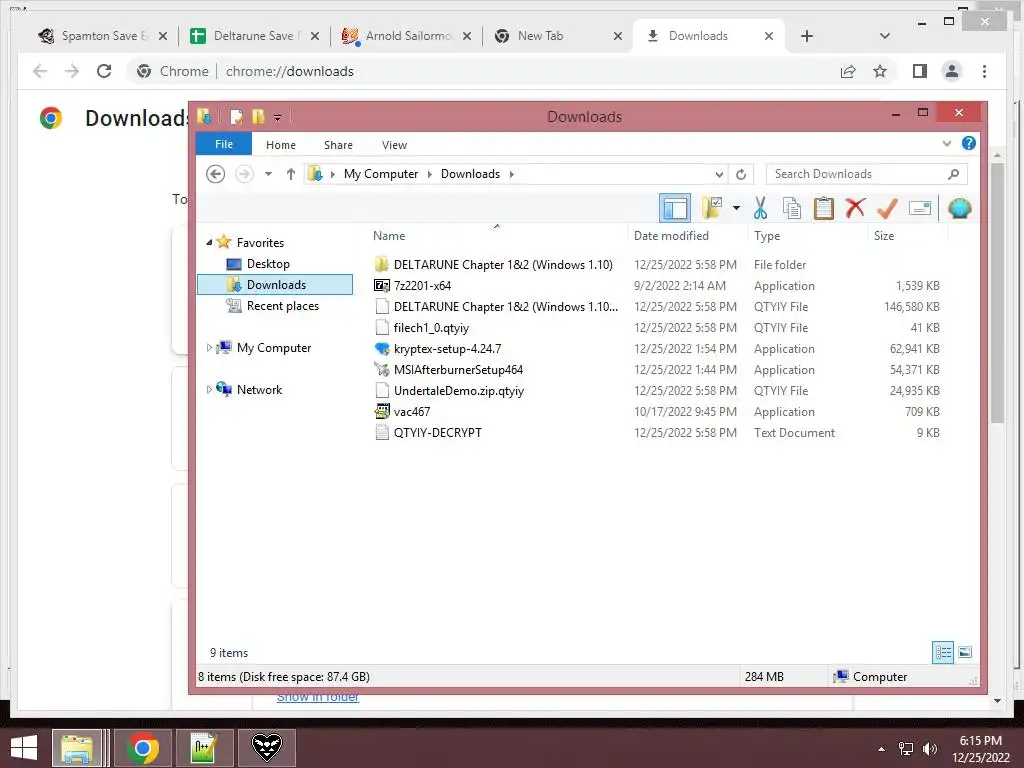Open Customize Quick Access Toolbar dropdown

point(278,118)
